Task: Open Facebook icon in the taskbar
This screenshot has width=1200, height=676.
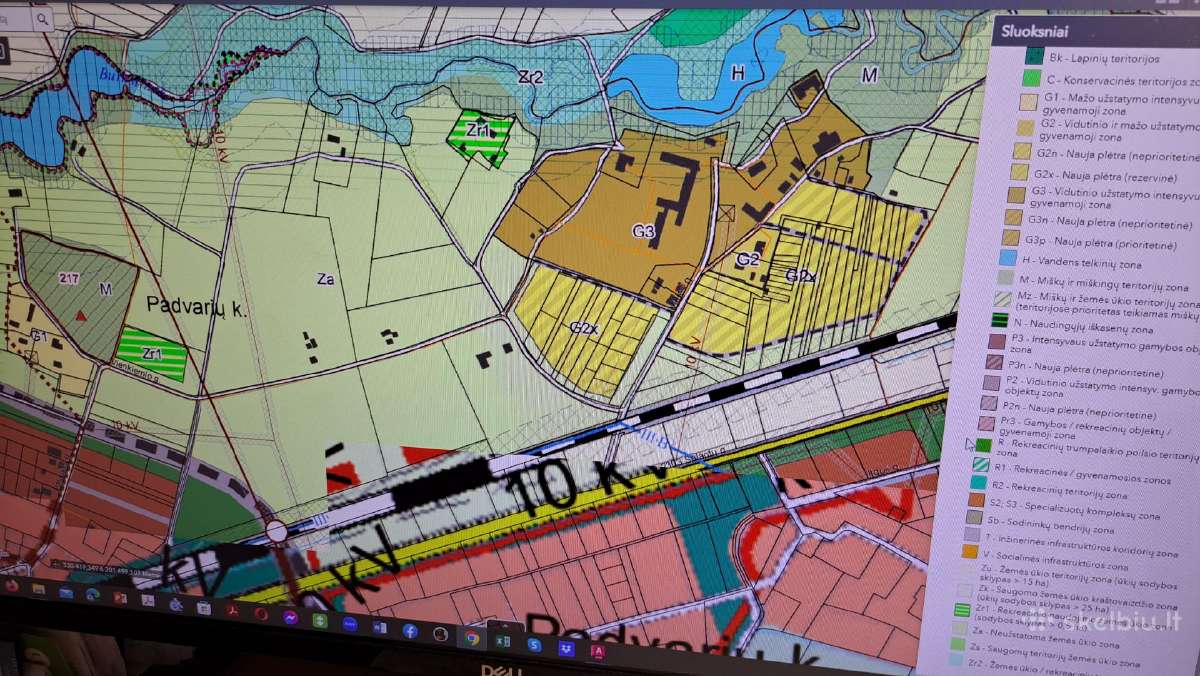Action: [x=410, y=631]
